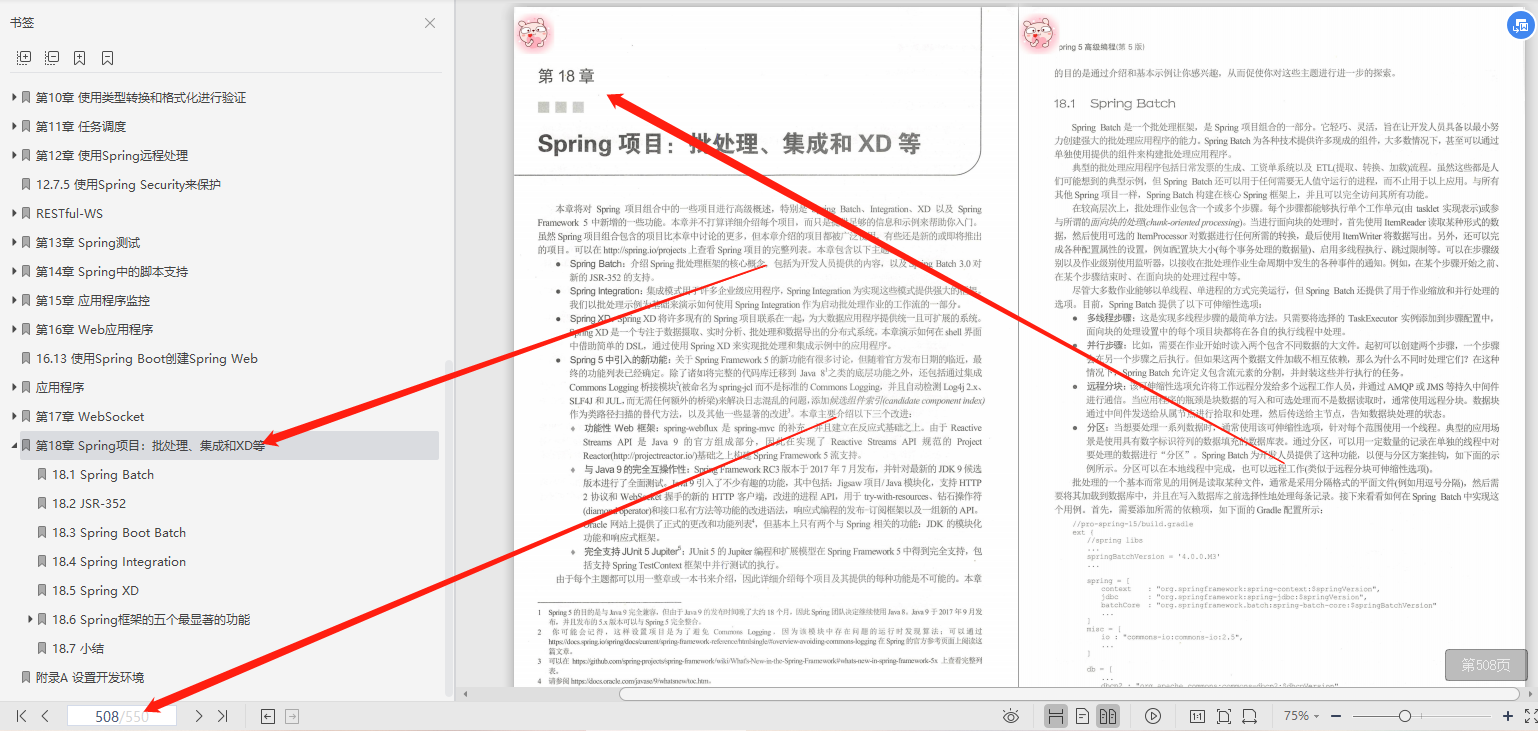Expand 第12章 使用Spring远程处理
The height and width of the screenshot is (731, 1538).
click(x=14, y=156)
